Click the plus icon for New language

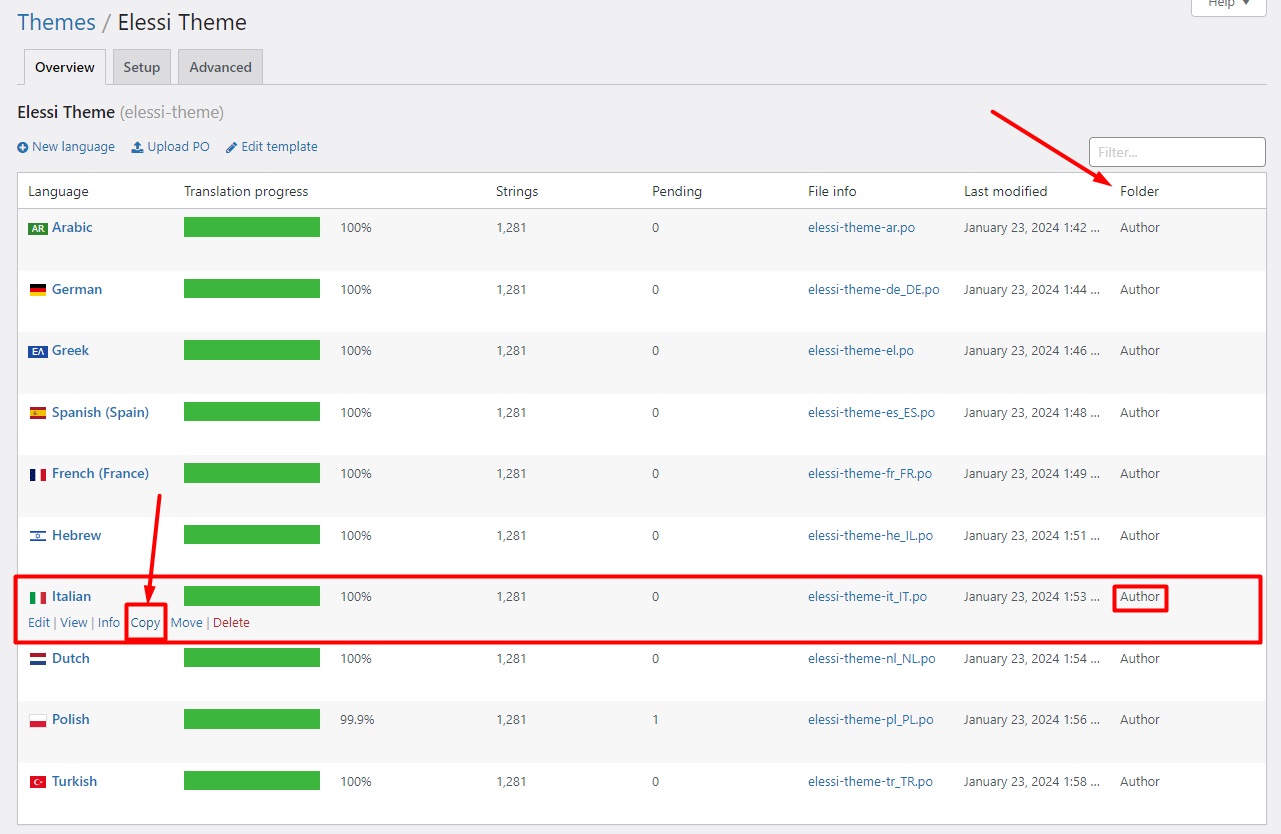click(23, 147)
